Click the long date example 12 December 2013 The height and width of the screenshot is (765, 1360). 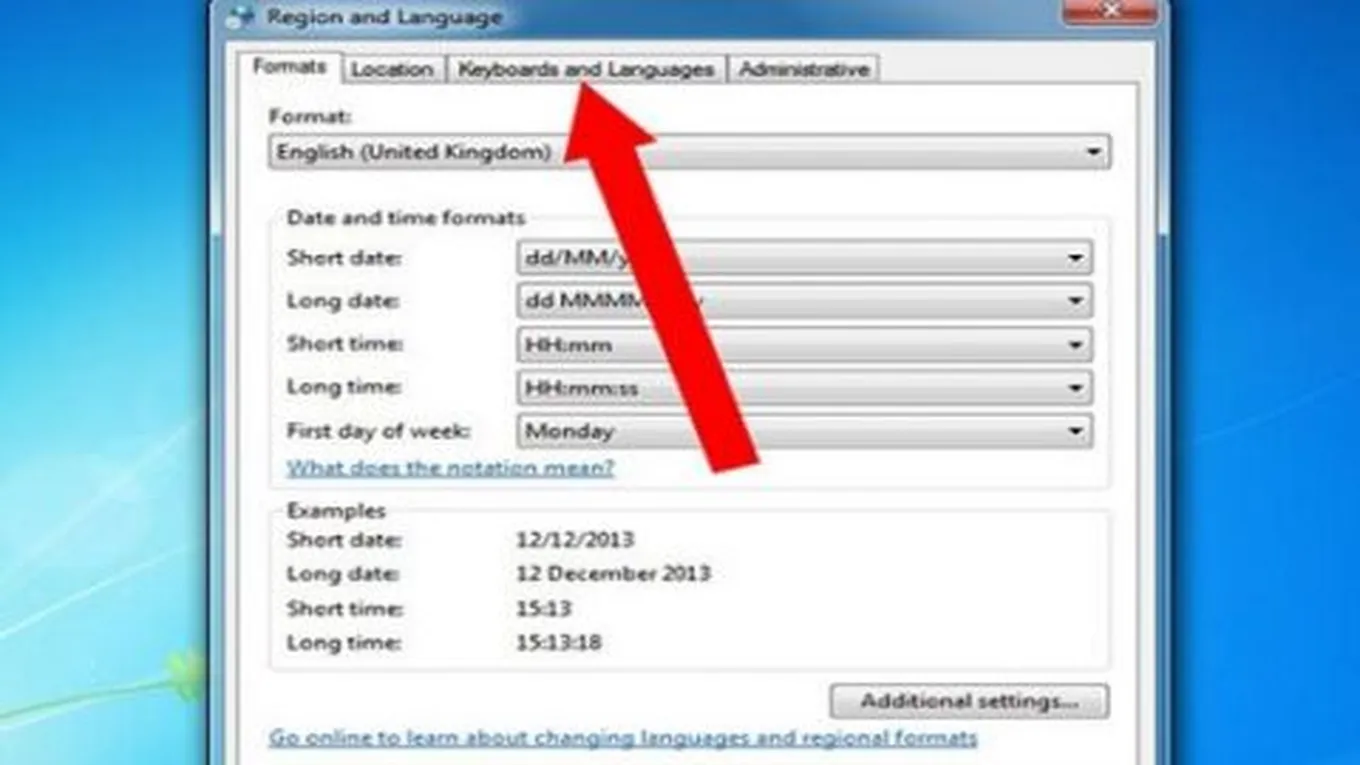click(613, 574)
